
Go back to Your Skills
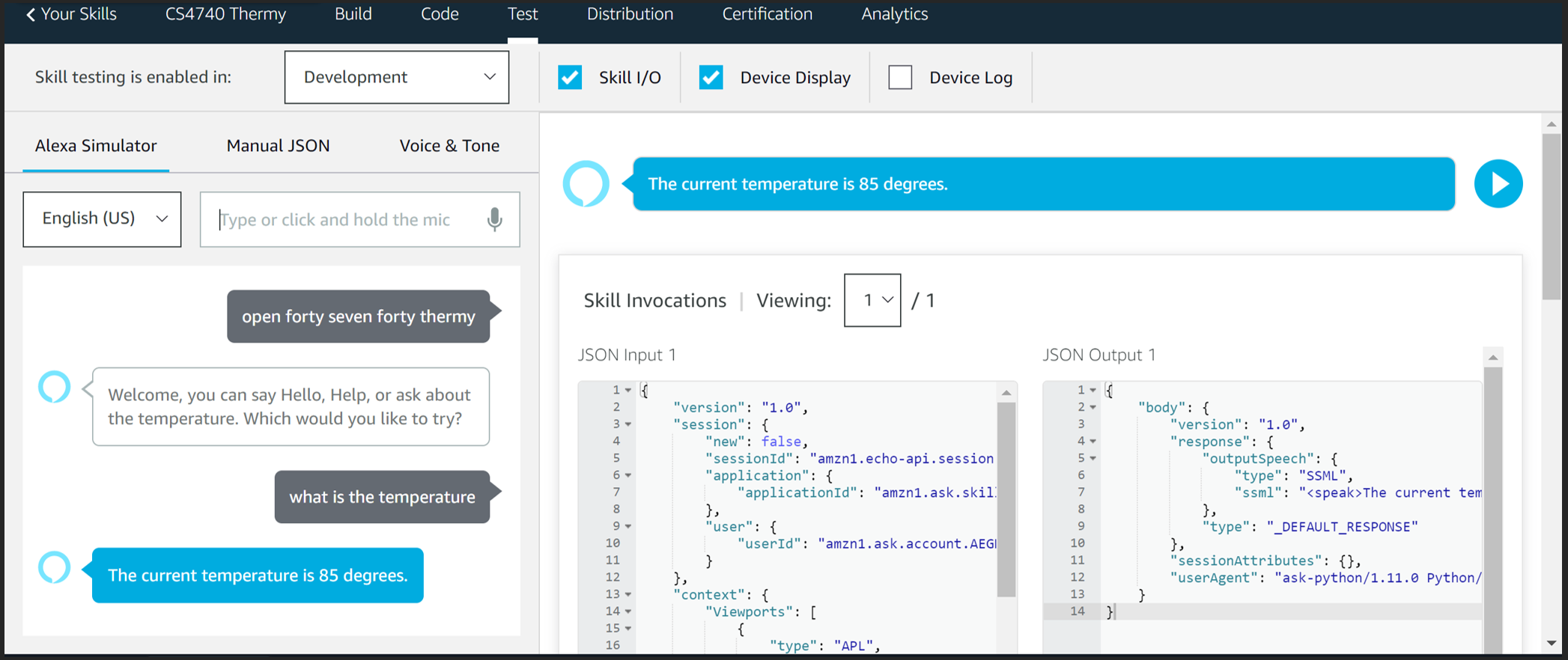pos(71,14)
